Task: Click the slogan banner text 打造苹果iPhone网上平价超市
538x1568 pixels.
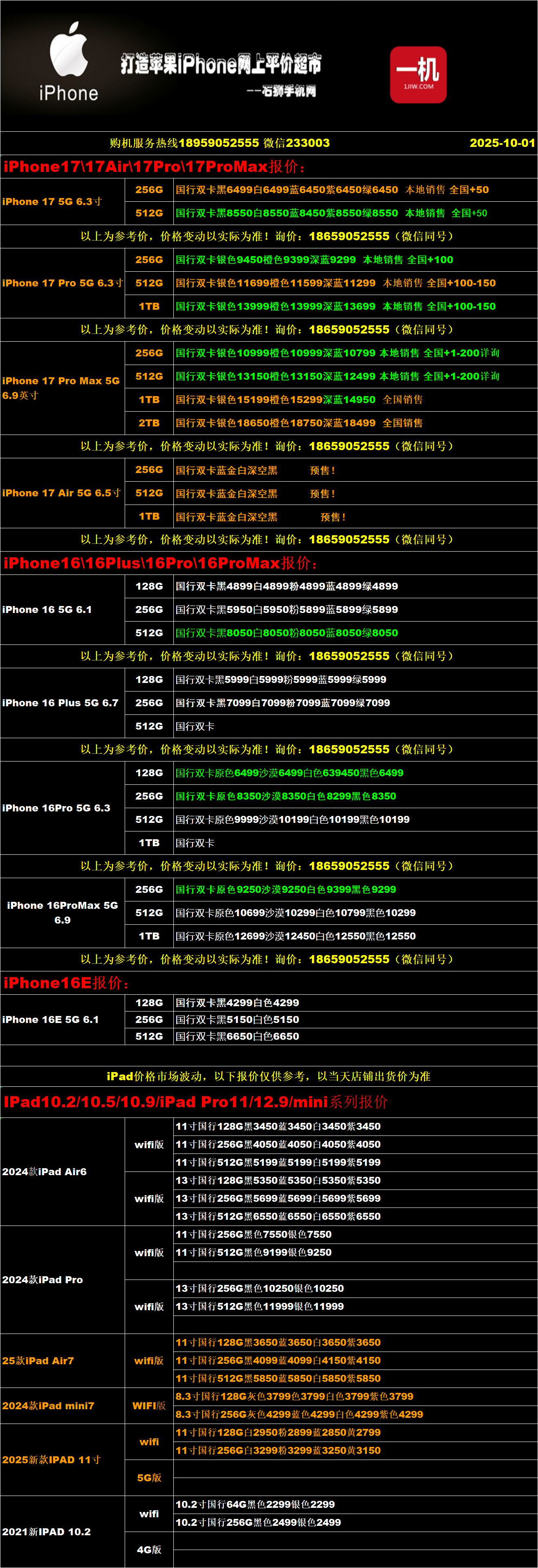Action: [221, 64]
